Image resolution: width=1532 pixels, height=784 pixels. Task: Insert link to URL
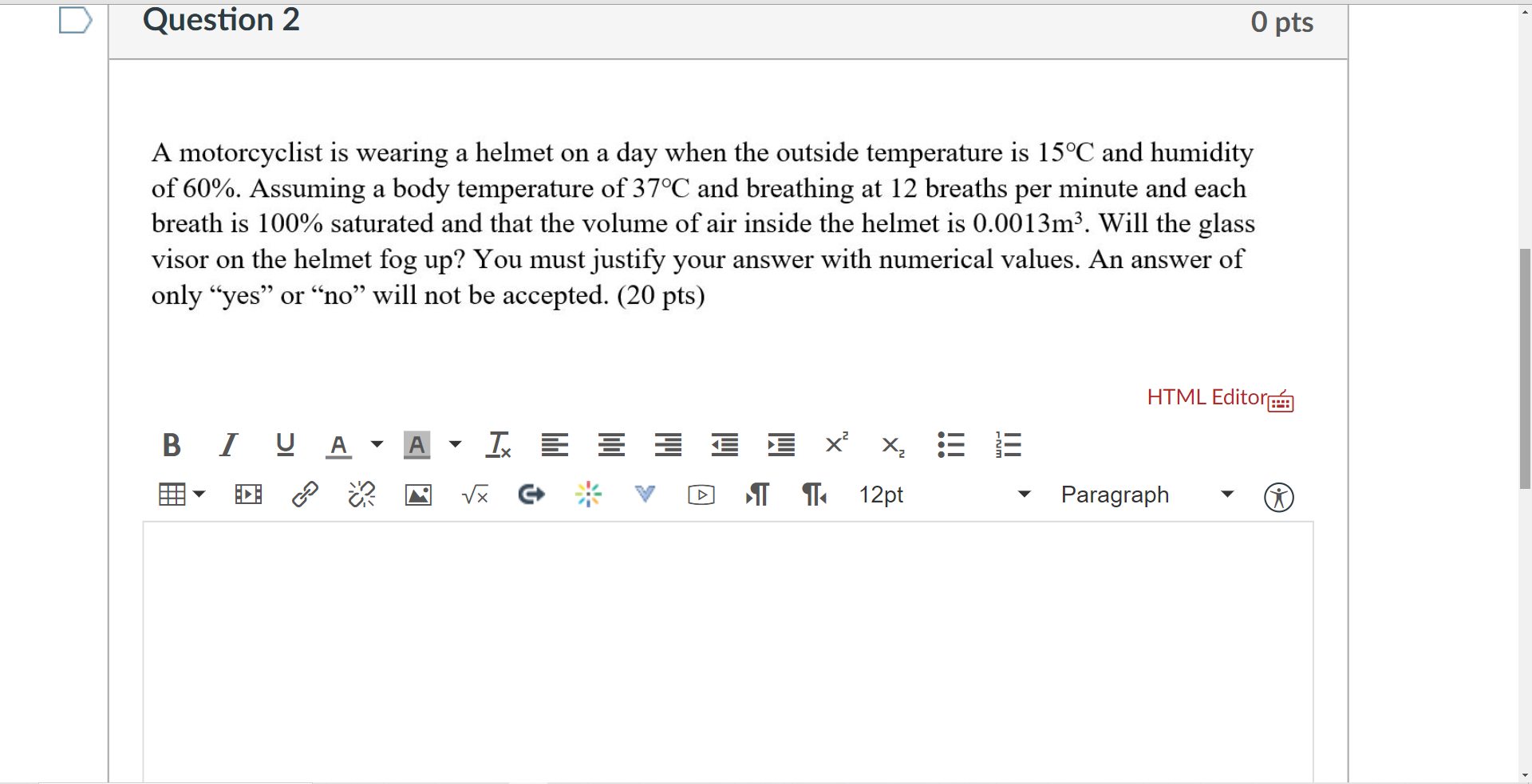(x=305, y=494)
